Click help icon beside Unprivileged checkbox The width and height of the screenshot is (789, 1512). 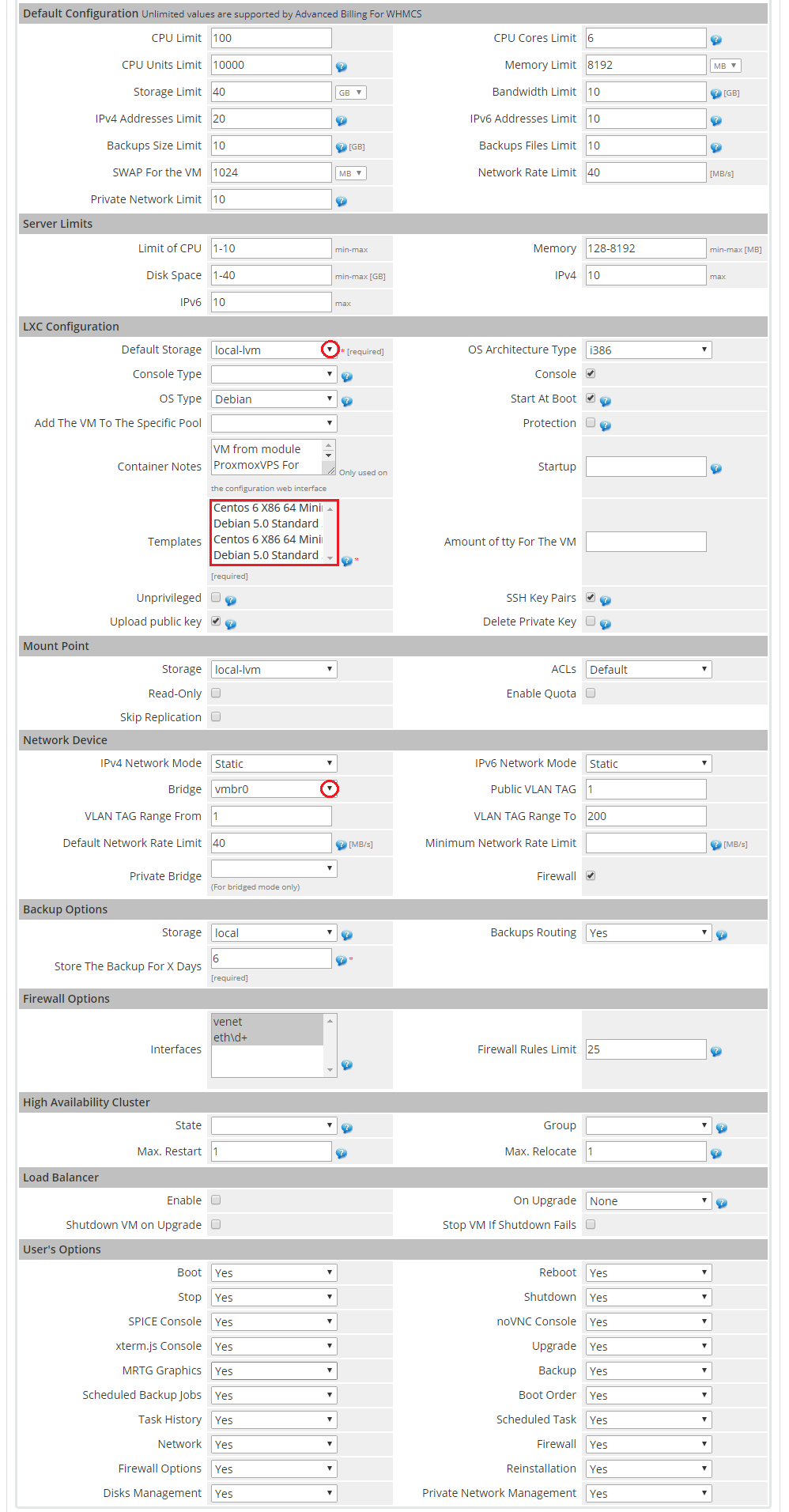230,600
